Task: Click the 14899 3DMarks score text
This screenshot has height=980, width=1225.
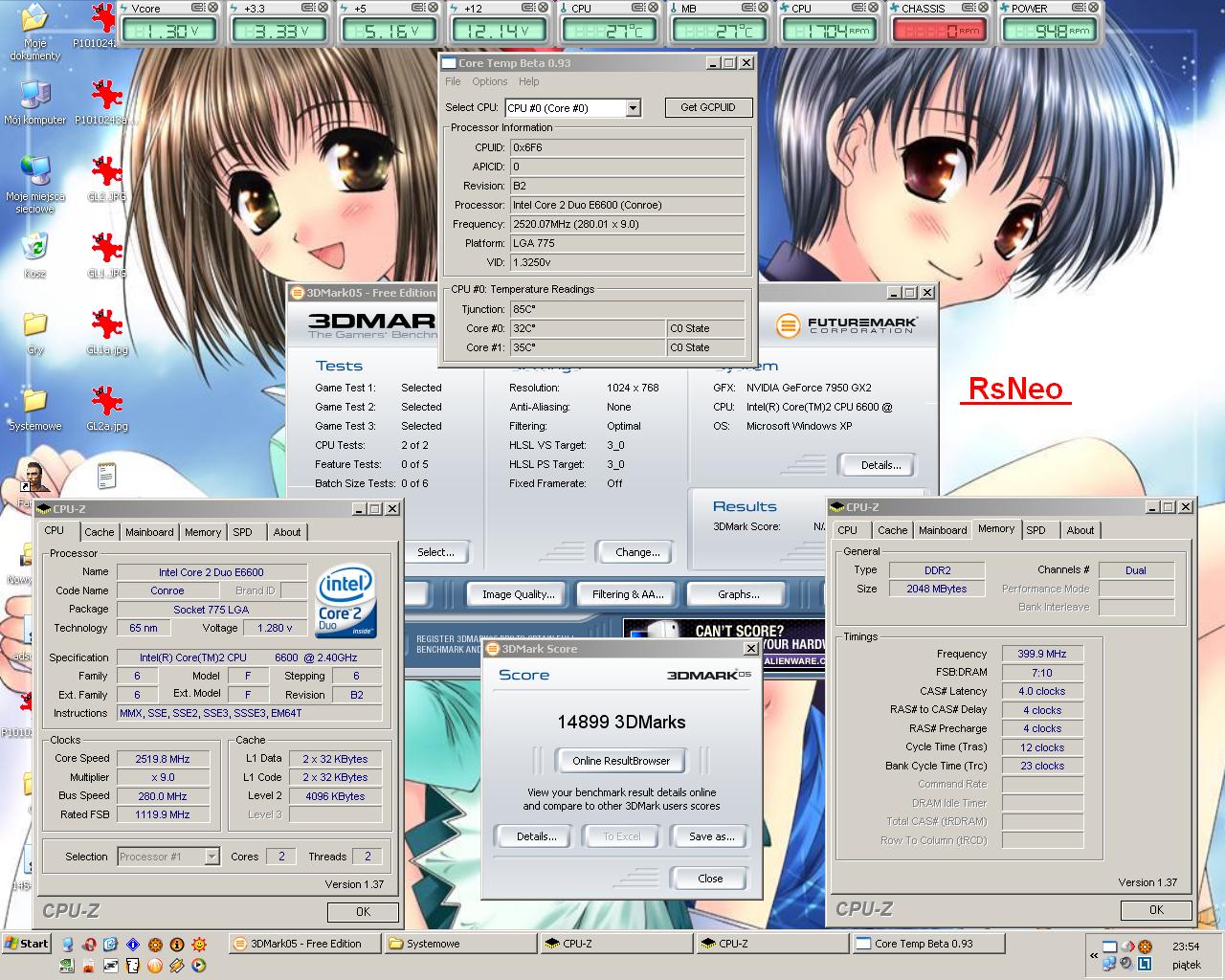Action: click(x=621, y=722)
